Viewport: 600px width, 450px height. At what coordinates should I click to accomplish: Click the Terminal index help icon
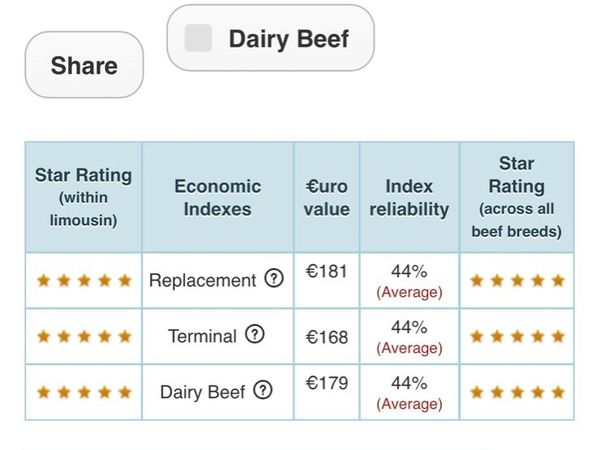tap(255, 336)
